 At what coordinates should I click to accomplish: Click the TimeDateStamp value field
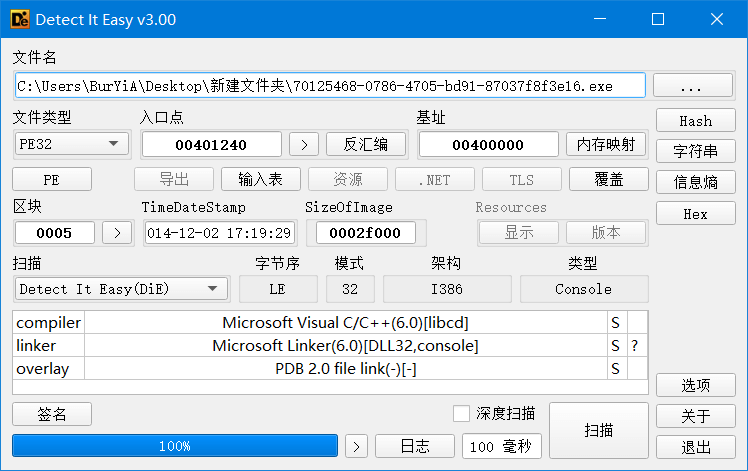coord(219,233)
